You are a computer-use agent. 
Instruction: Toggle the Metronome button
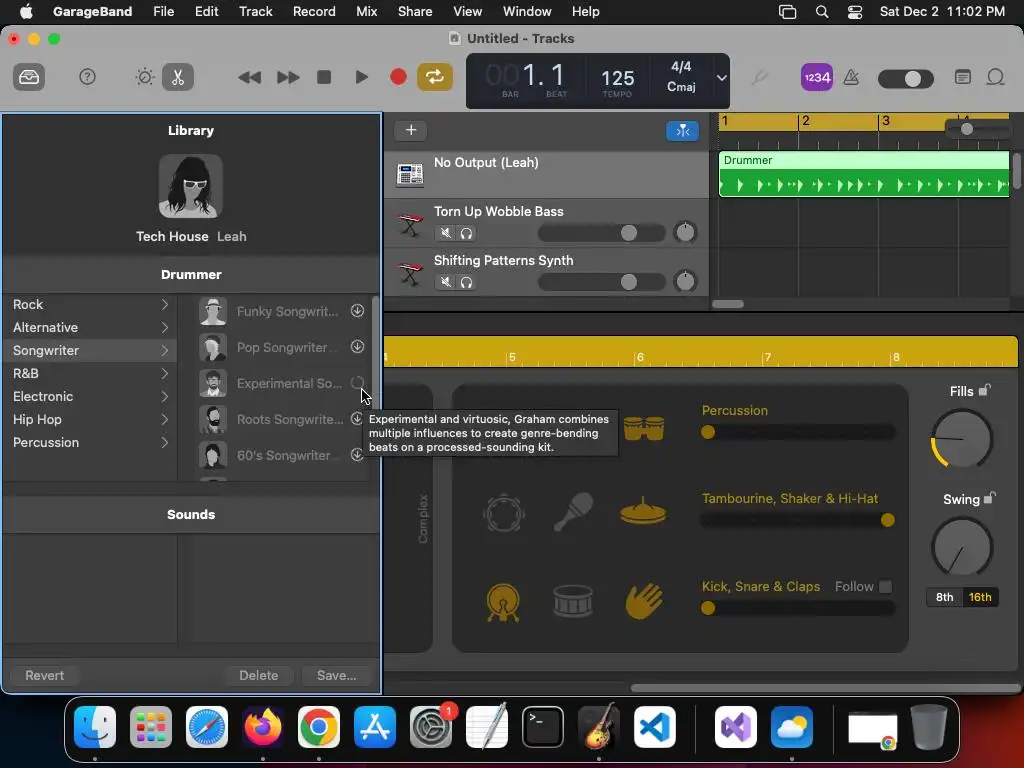(851, 77)
